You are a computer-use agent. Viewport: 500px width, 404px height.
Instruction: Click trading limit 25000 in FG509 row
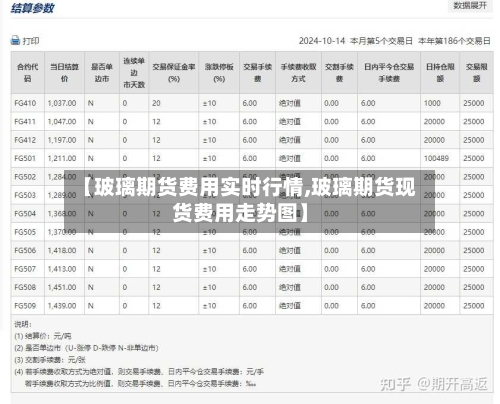point(474,306)
